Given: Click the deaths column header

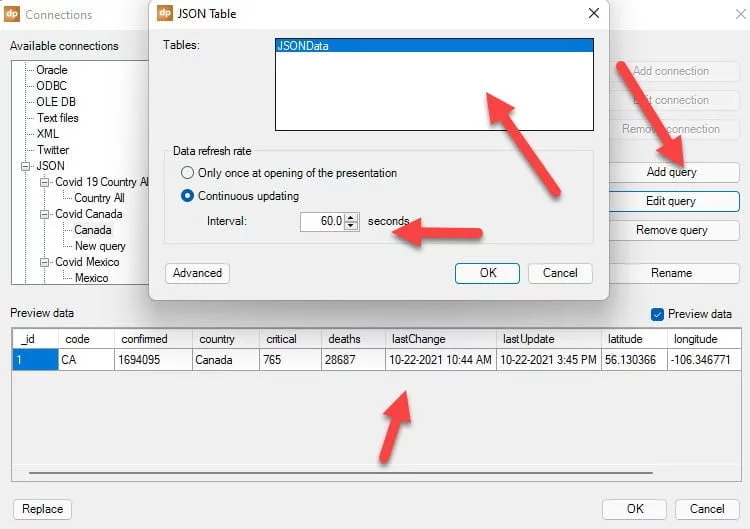Looking at the screenshot, I should click(x=353, y=339).
